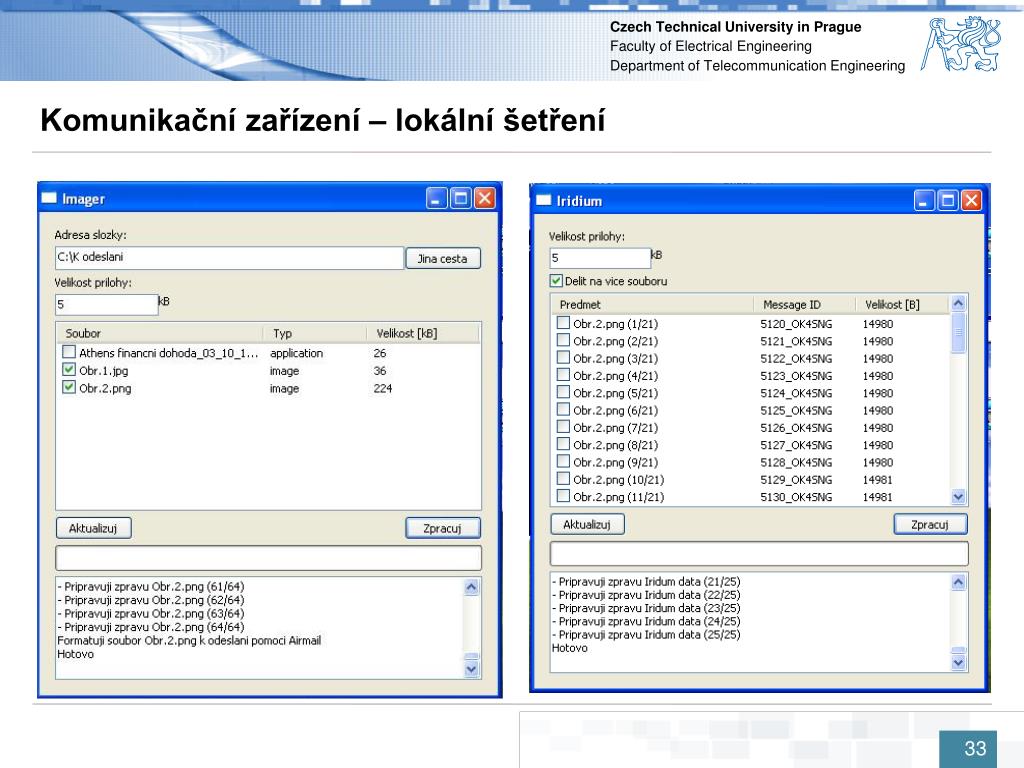Sort by the Soubor column header

click(161, 333)
